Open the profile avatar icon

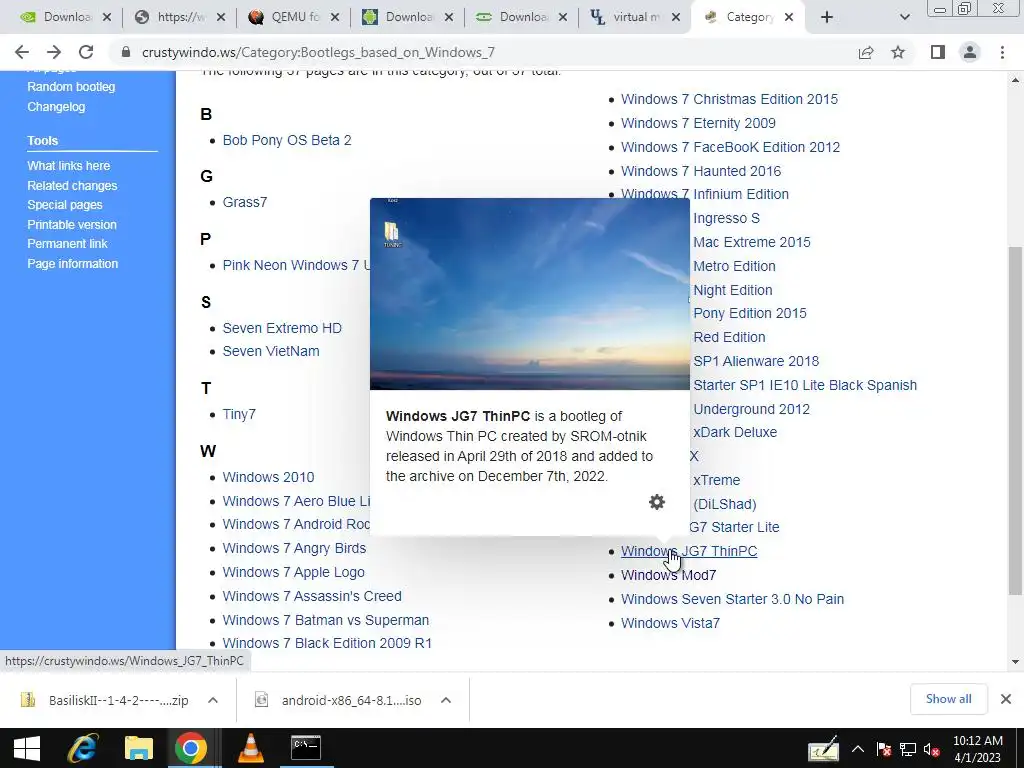(x=970, y=52)
